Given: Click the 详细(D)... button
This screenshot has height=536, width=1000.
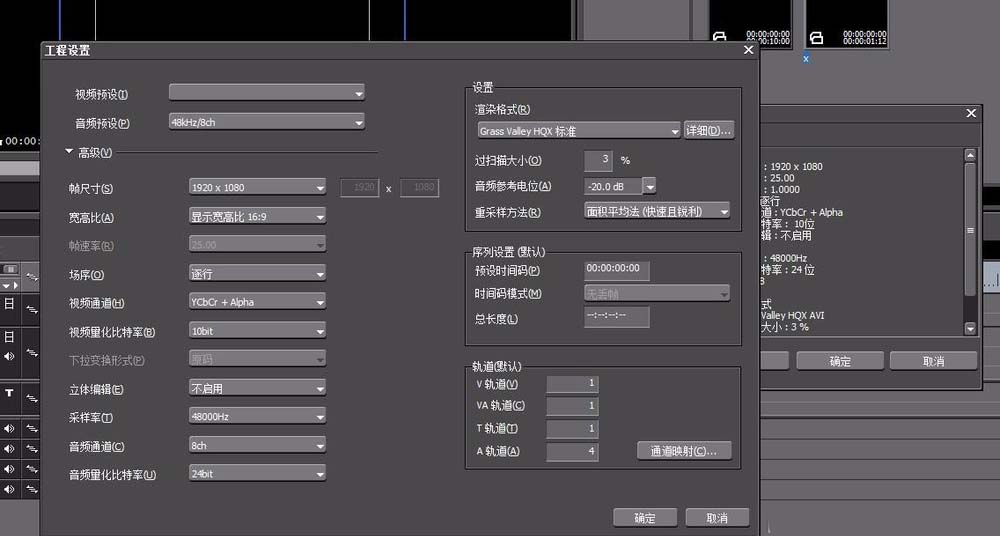Looking at the screenshot, I should [709, 130].
